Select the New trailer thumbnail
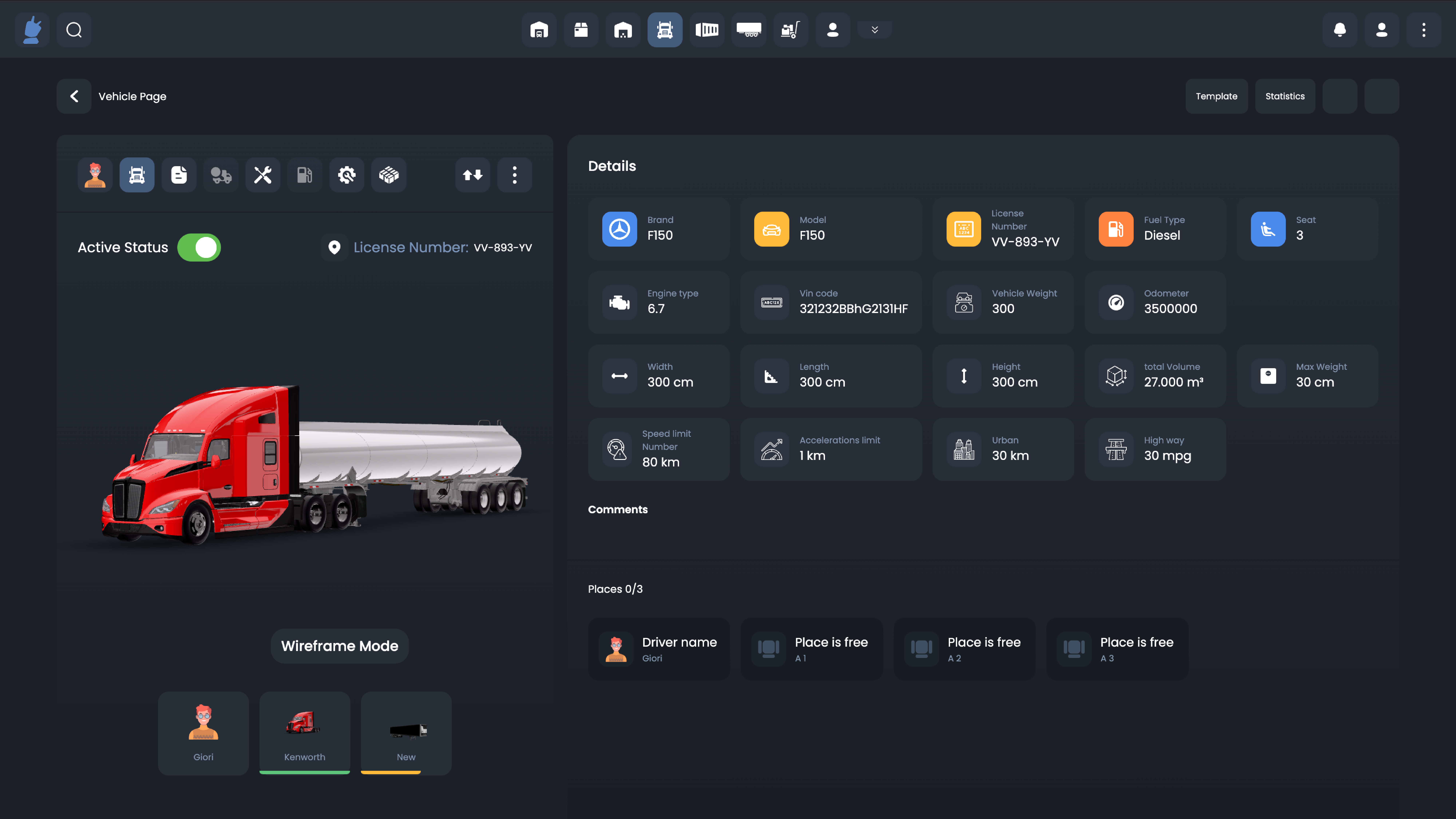The image size is (1456, 819). coord(406,733)
